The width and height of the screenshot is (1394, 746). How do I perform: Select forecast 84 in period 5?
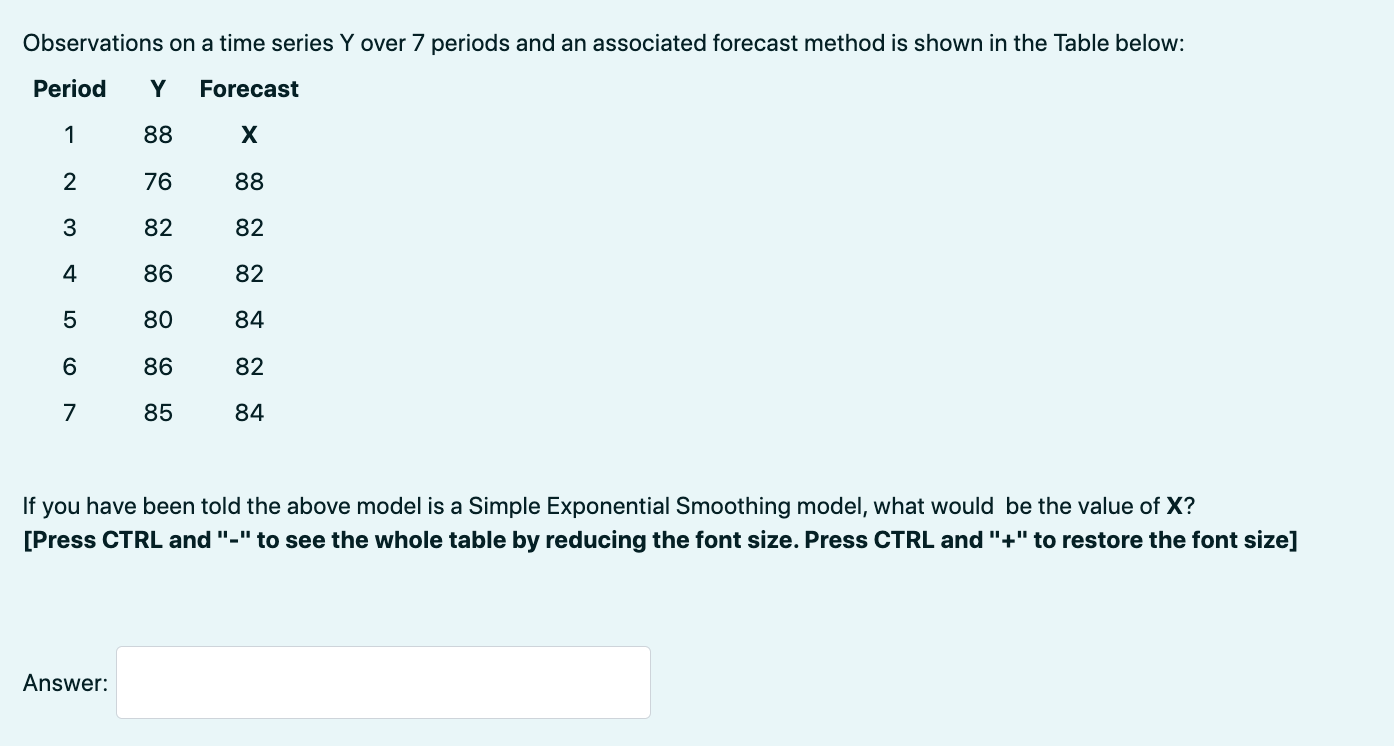(x=249, y=320)
